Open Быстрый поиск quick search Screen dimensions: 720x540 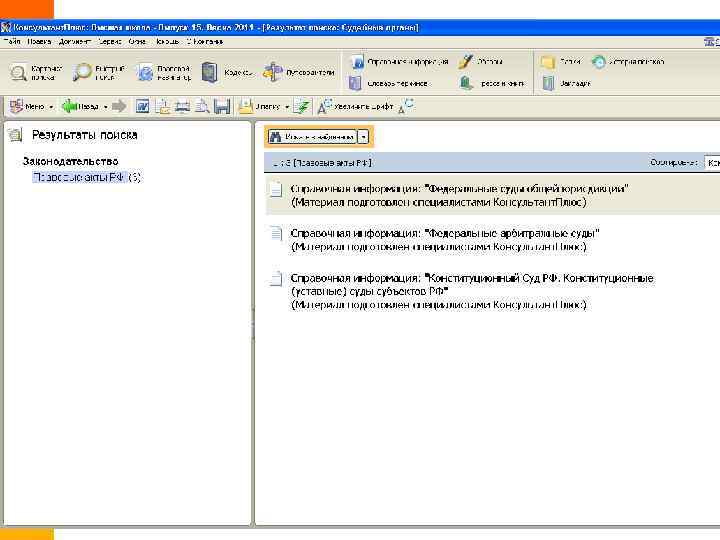pos(99,73)
